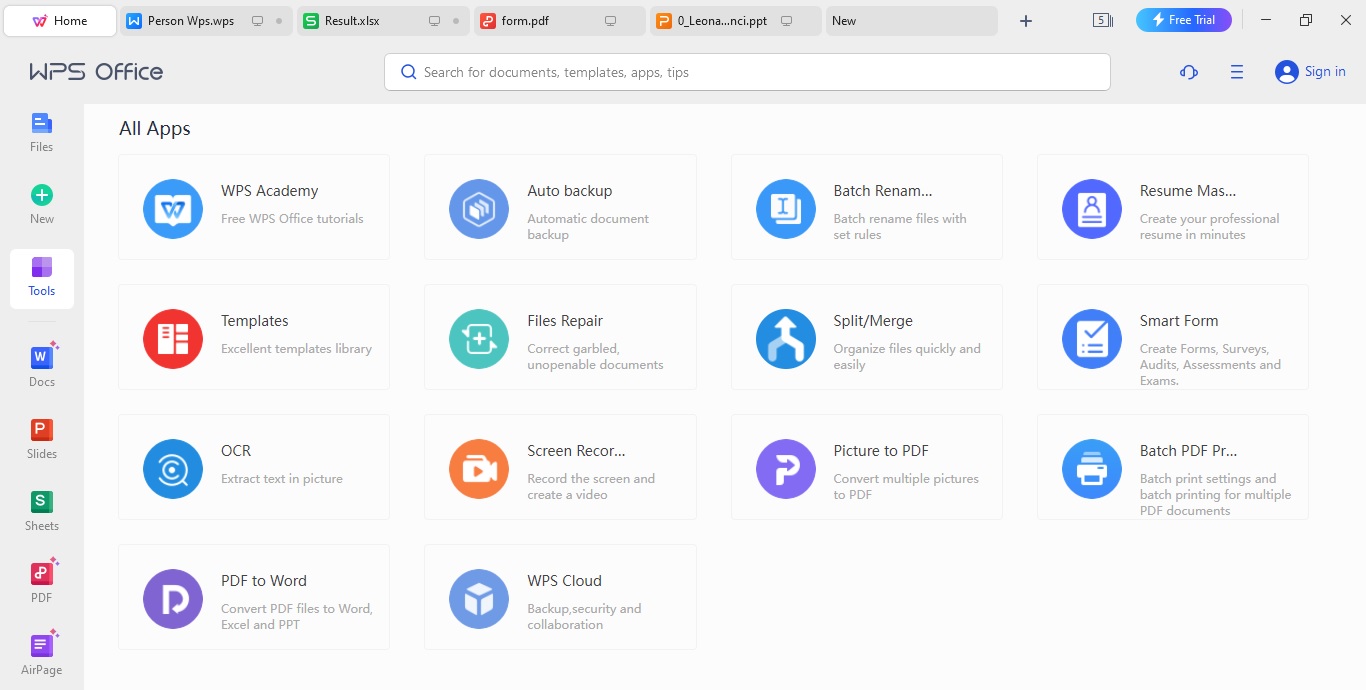Image resolution: width=1366 pixels, height=690 pixels.
Task: Launch the OCR tool
Action: pyautogui.click(x=253, y=467)
